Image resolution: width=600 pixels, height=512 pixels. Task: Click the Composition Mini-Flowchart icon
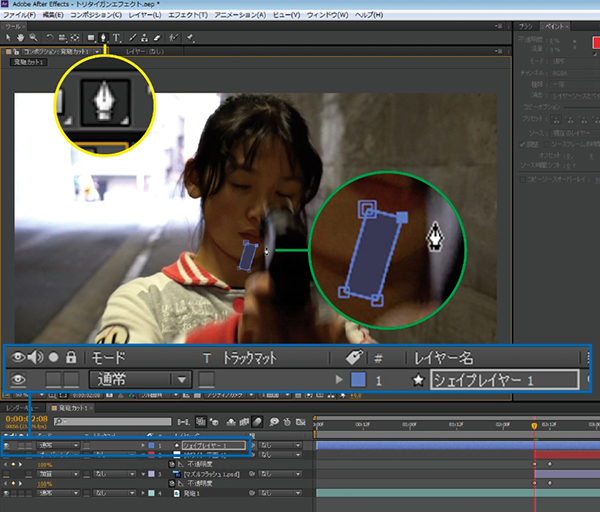[184, 422]
